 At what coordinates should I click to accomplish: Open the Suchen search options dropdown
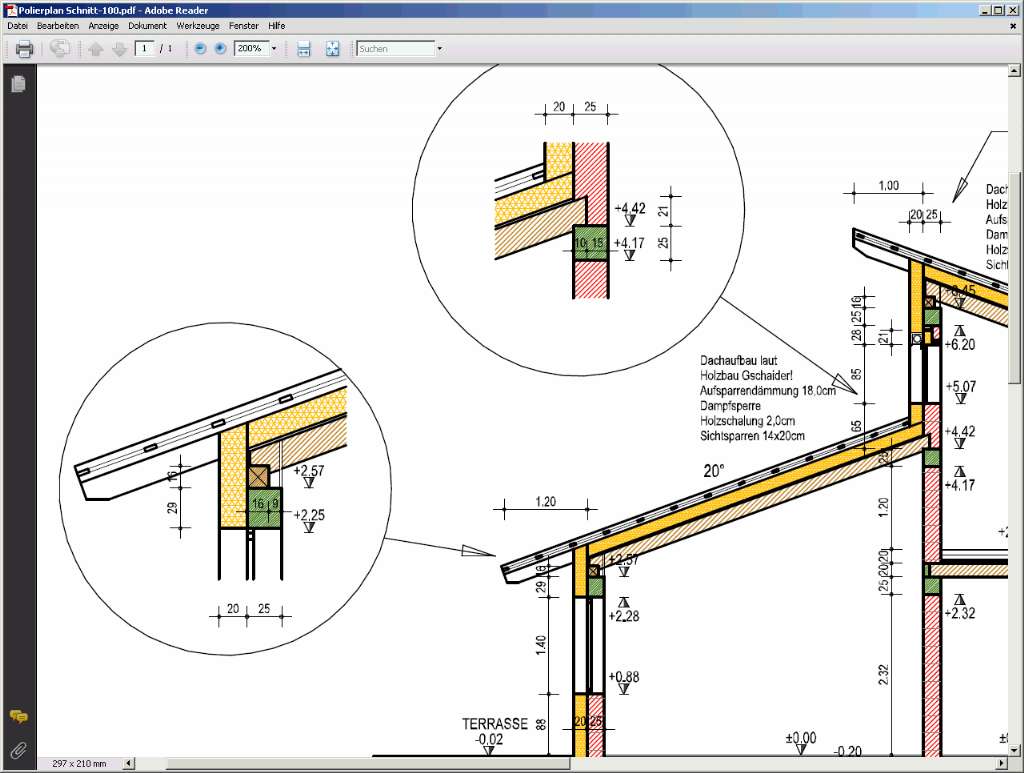click(439, 49)
